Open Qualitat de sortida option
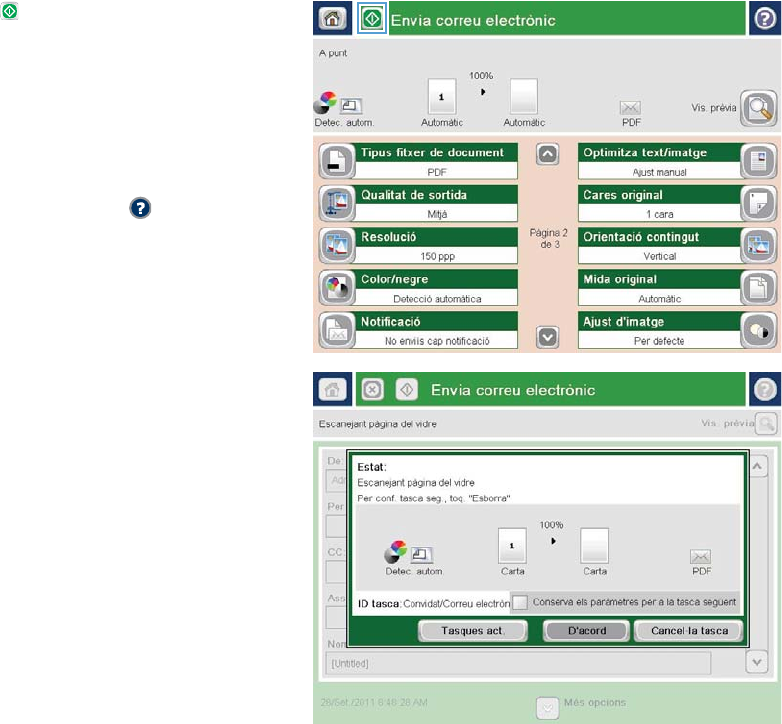 pyautogui.click(x=436, y=203)
